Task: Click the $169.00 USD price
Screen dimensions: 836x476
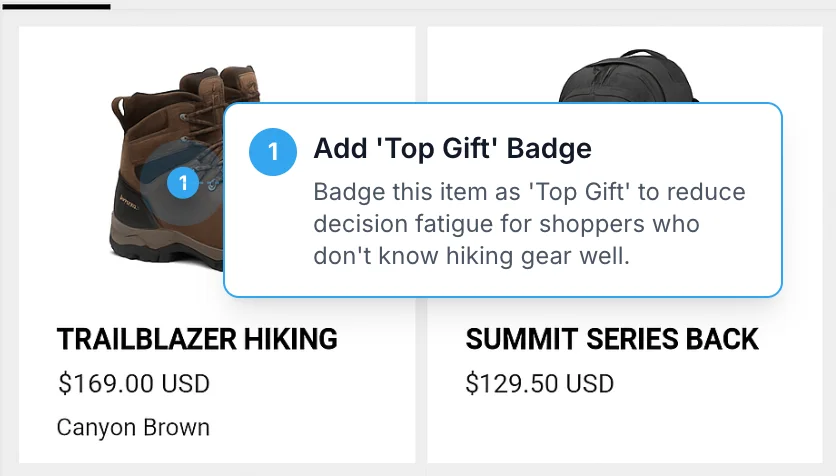Action: pos(133,384)
